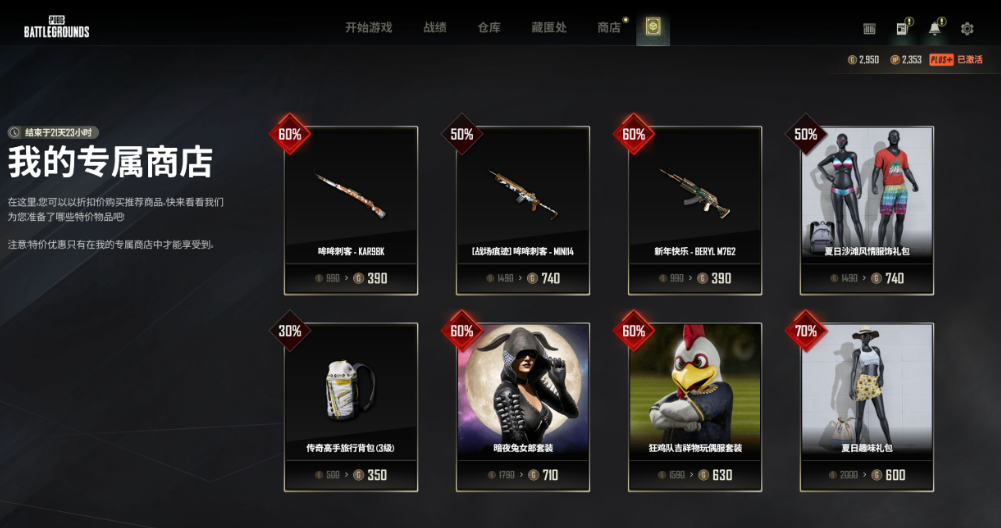Click the BP balance 2,353 icon
The image size is (1001, 528).
[894, 59]
